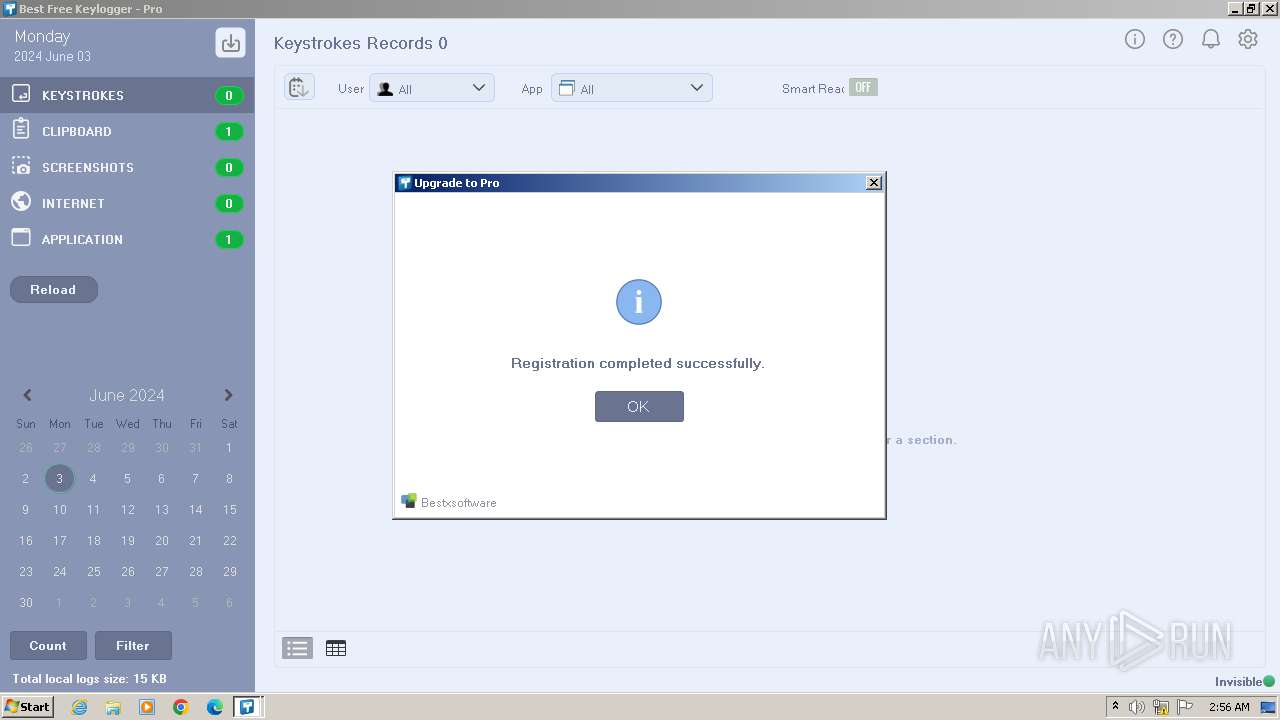1280x720 pixels.
Task: Select the APPLICATION menu item
Action: pos(127,239)
